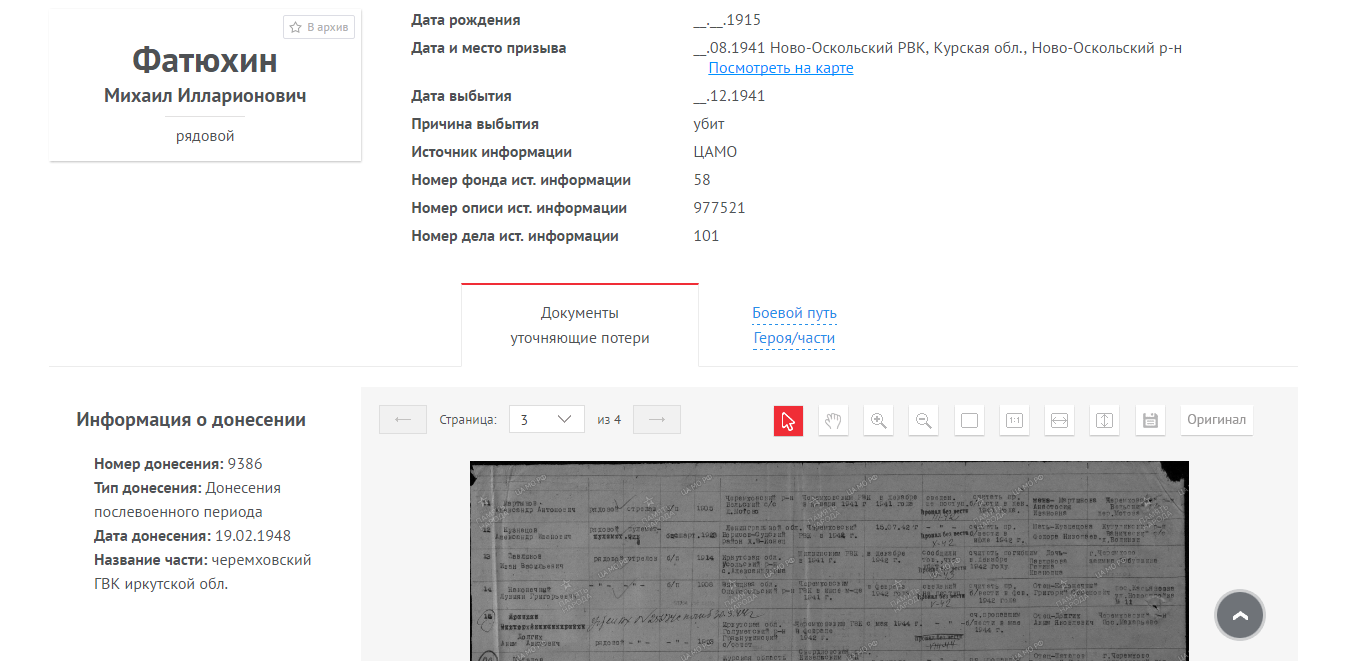Click the name Фатюхин on the card

205,61
